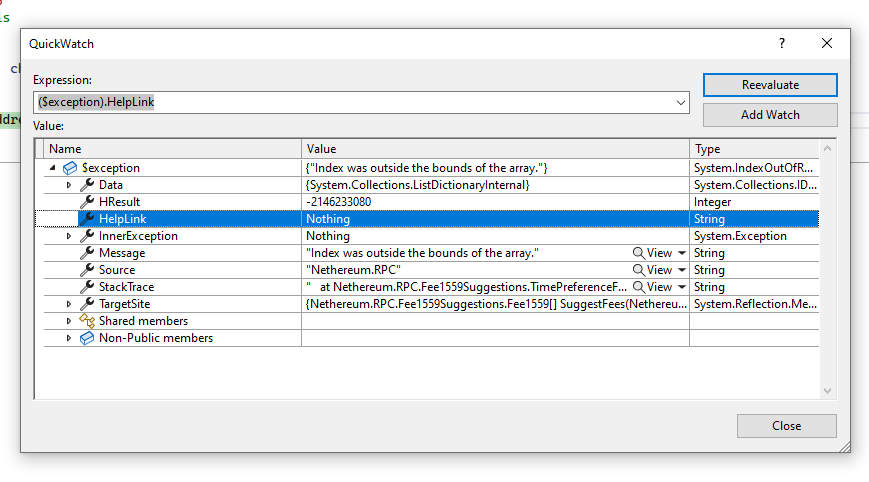Expand the TargetSite node
Screen dimensions: 869x482
coord(69,304)
